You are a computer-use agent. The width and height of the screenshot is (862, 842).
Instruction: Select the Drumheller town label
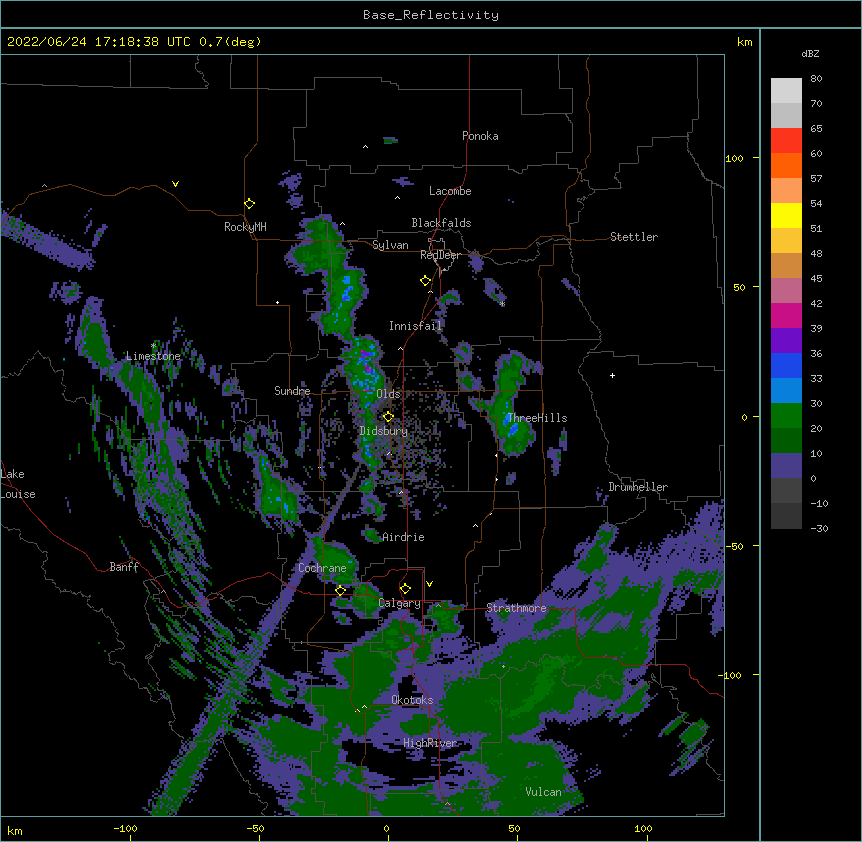638,487
